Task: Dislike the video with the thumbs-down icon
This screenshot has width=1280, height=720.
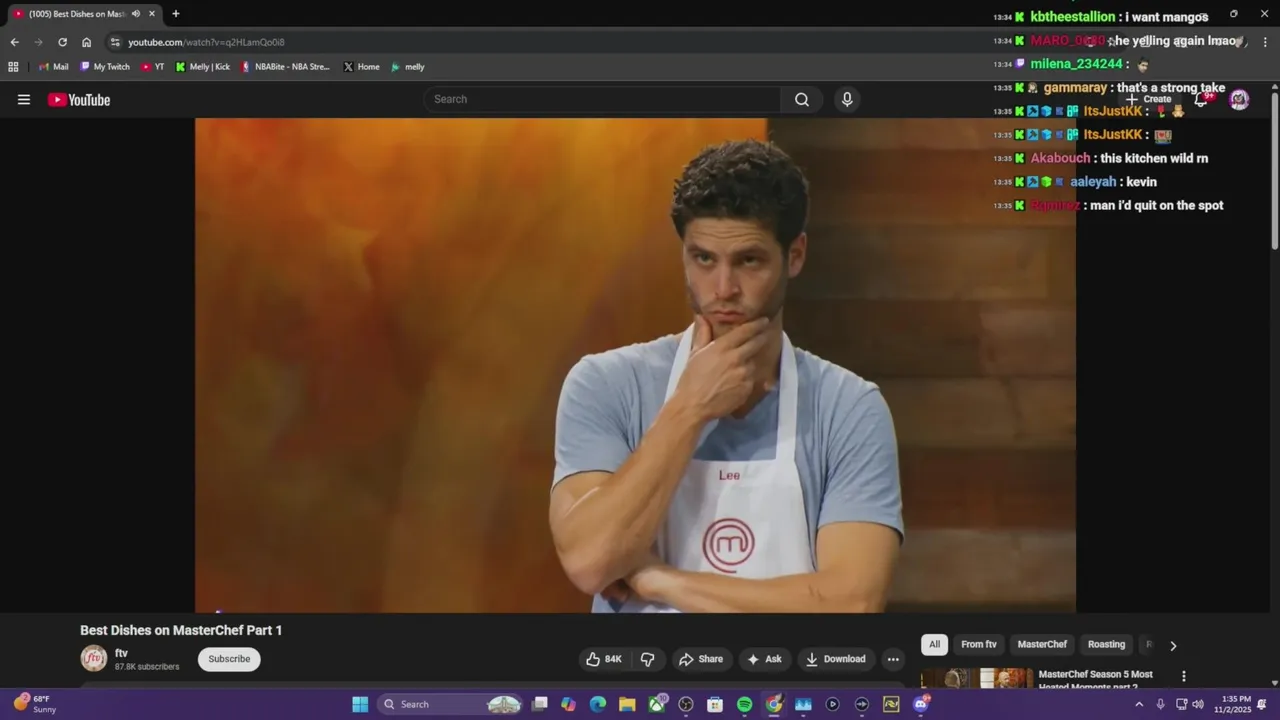Action: point(648,659)
